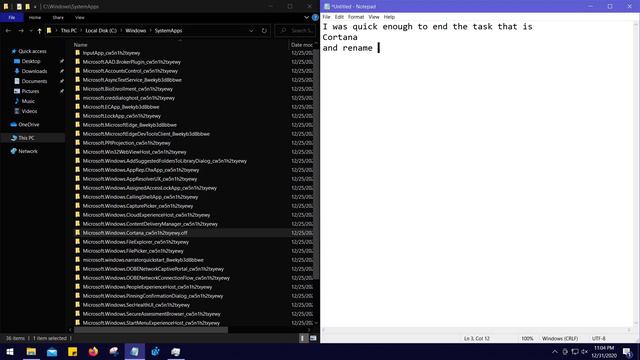Select Downloads in navigation pane
The width and height of the screenshot is (640, 360).
coord(34,71)
